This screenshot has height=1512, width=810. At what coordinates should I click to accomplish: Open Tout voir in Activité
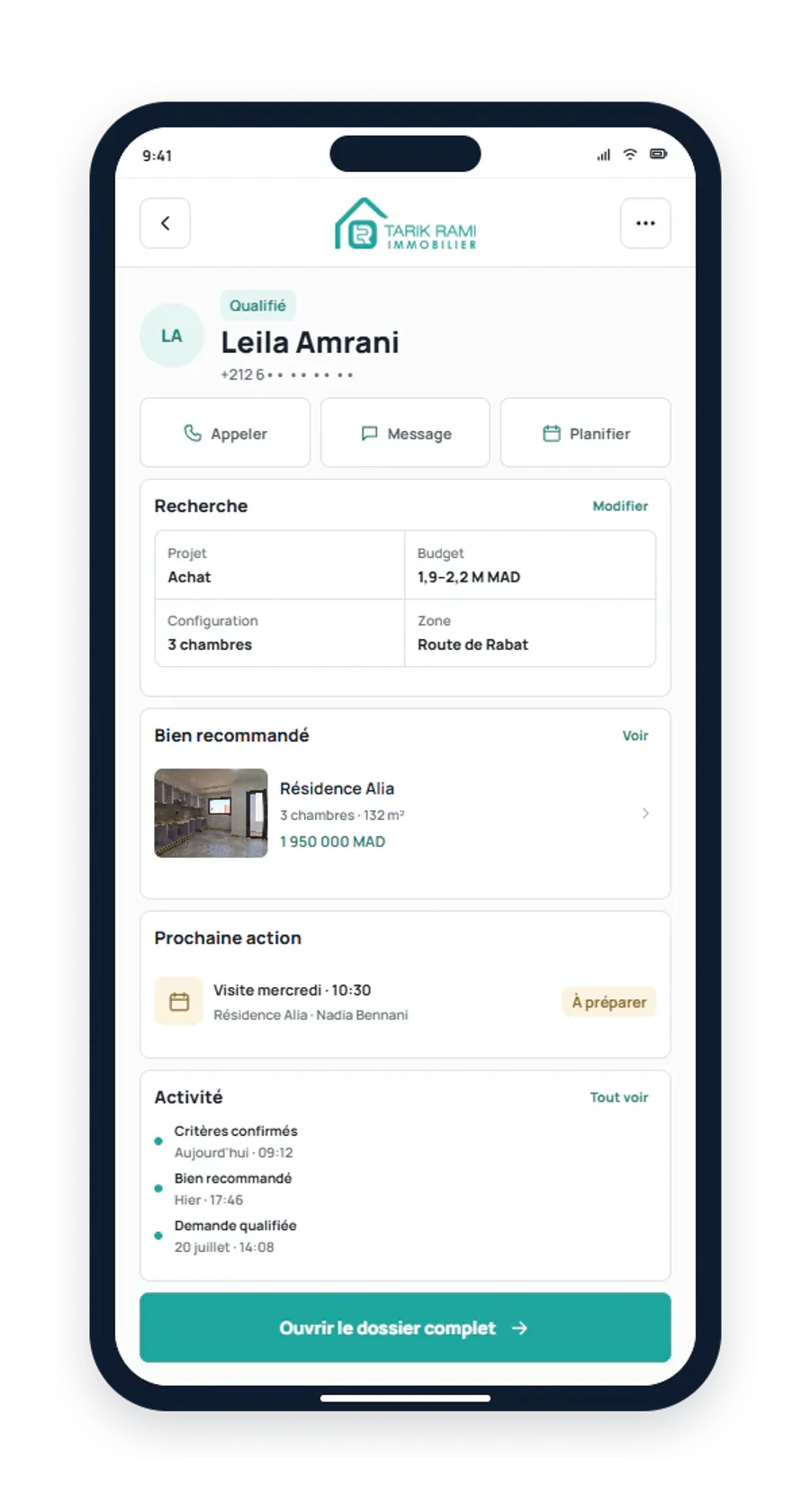click(619, 1097)
